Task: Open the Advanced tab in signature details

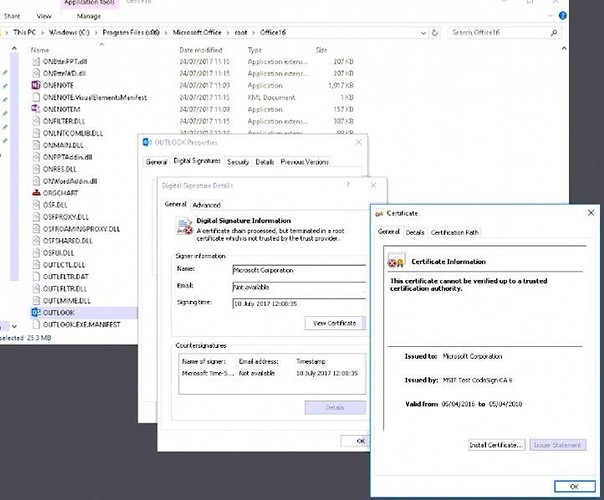Action: pos(206,205)
